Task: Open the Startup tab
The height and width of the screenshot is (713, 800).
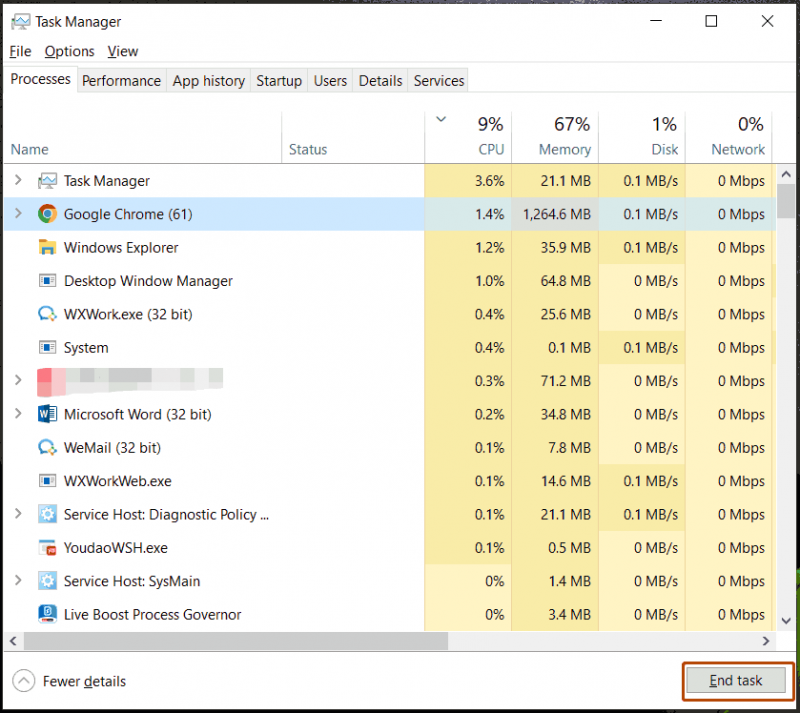Action: 279,81
